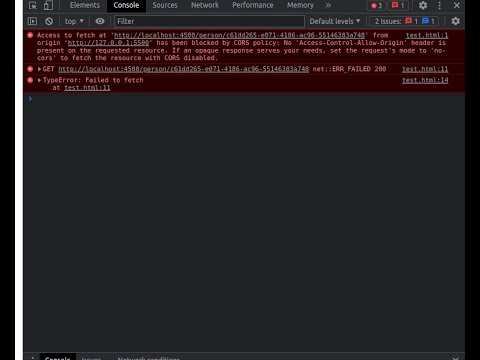This screenshot has height=360, width=480.
Task: Click the console prompt input line
Action: click(x=247, y=99)
